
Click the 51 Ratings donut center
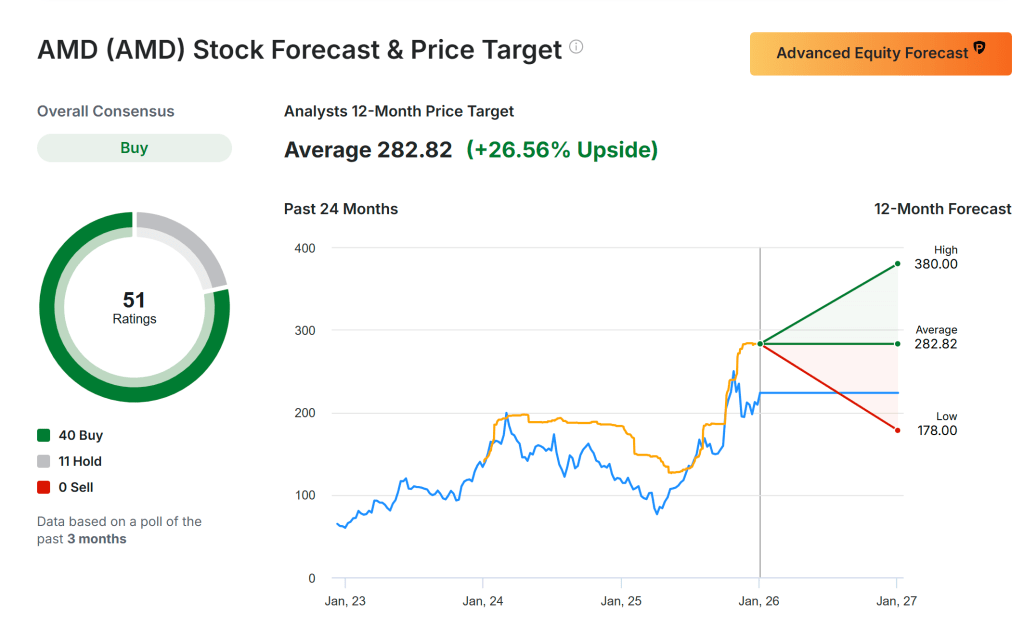[134, 307]
